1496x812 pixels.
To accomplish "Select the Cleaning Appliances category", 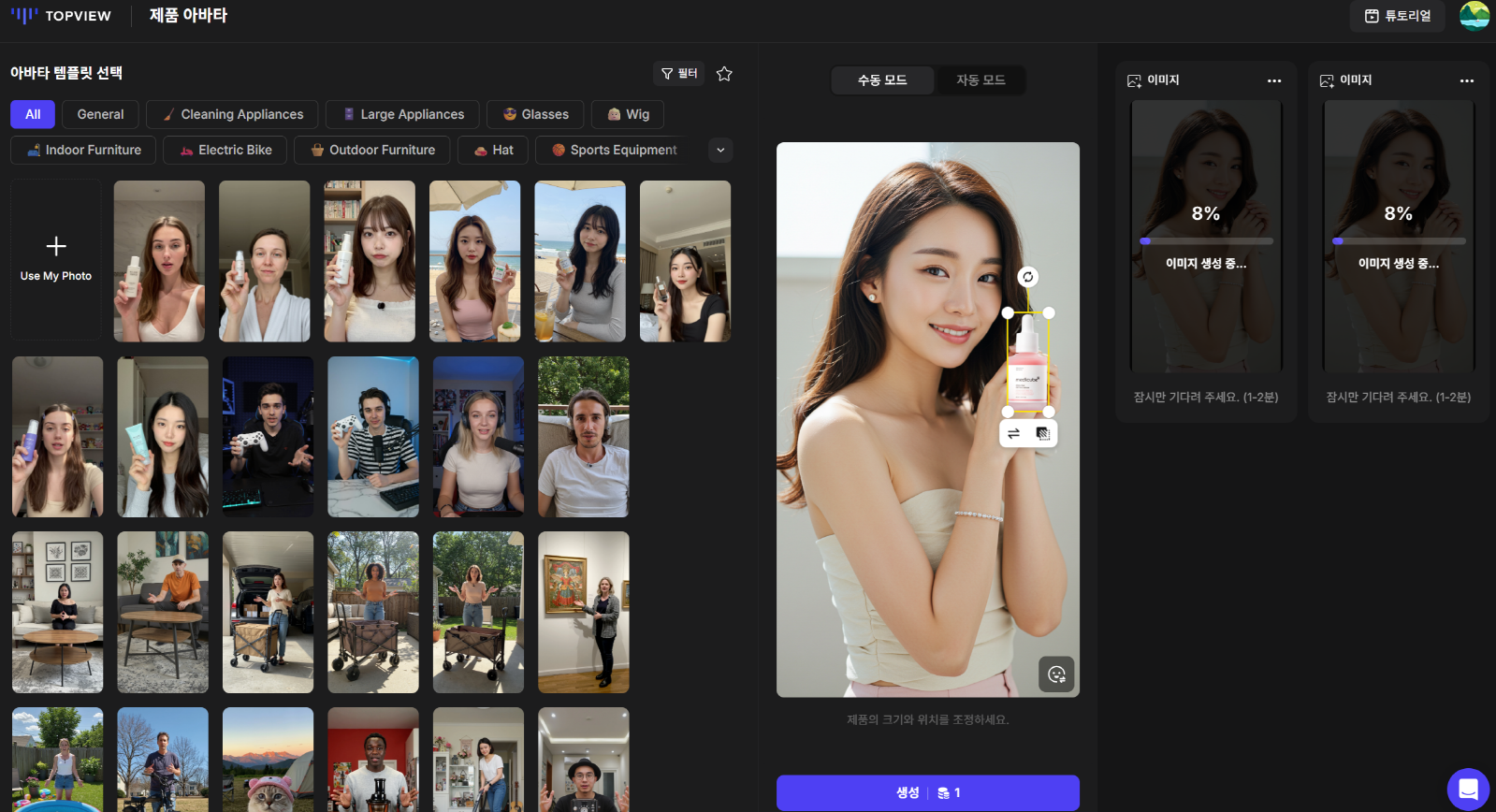I will click(232, 114).
